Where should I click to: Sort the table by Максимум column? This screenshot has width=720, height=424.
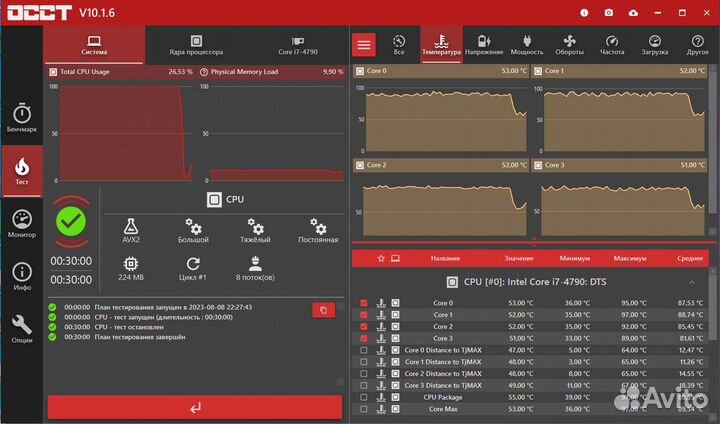pyautogui.click(x=630, y=259)
